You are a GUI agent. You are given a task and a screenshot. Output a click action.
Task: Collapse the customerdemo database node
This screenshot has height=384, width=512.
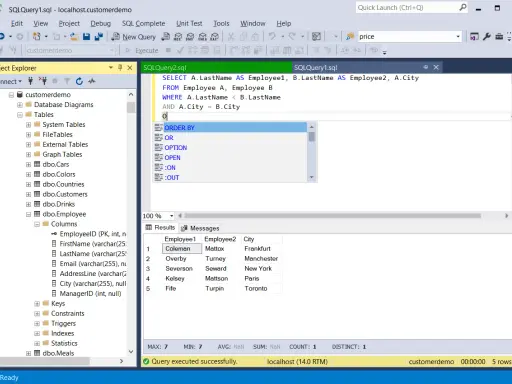pos(11,95)
